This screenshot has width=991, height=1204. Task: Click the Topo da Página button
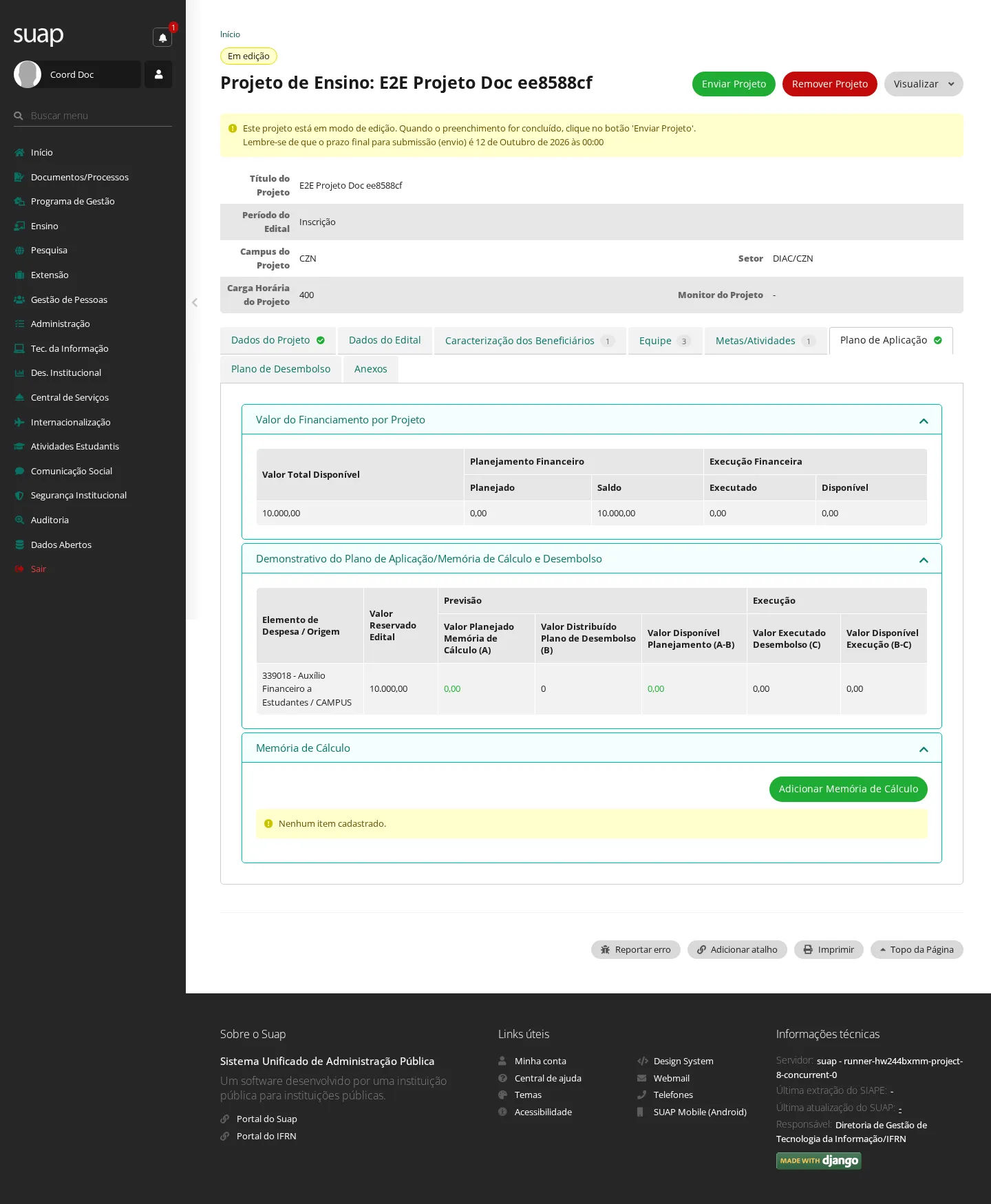point(917,950)
